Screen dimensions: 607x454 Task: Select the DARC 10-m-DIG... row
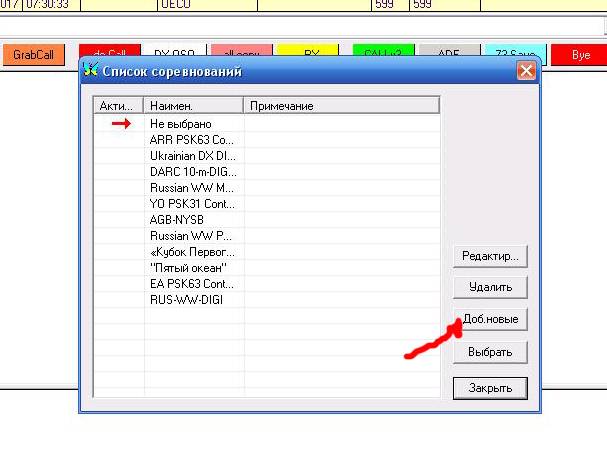pyautogui.click(x=266, y=172)
